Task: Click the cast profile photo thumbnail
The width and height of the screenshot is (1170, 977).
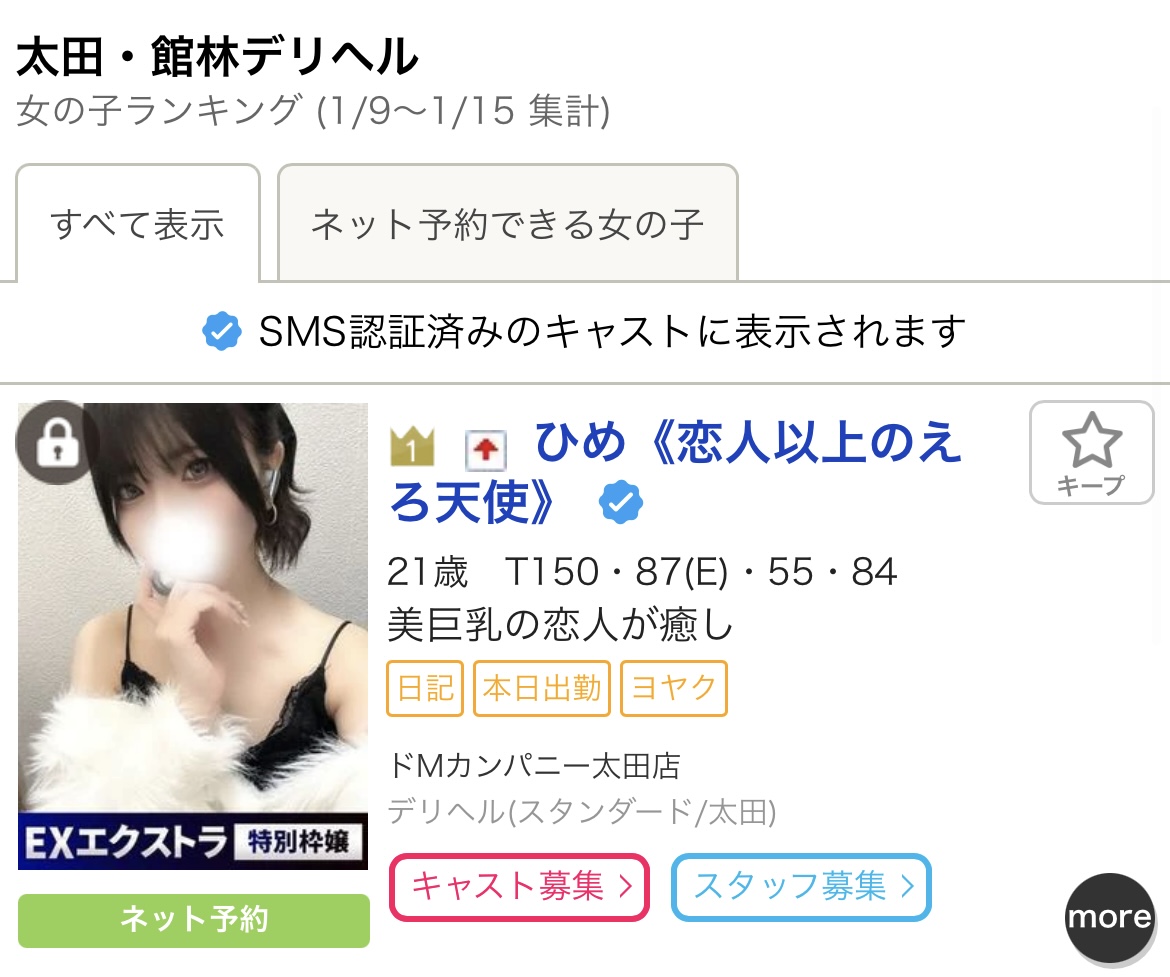Action: (193, 636)
